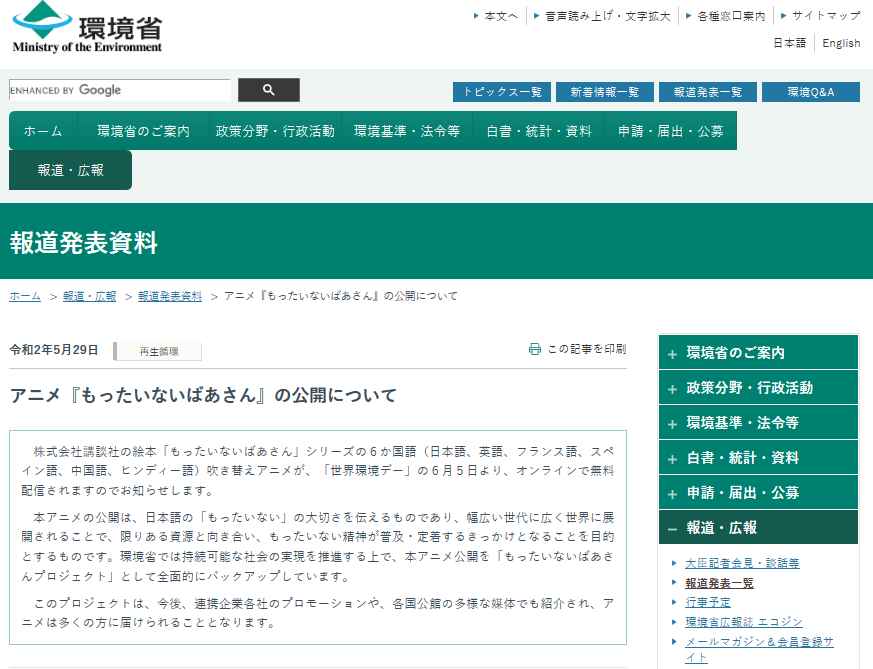The height and width of the screenshot is (669, 873).
Task: Click the printer icon to print article
Action: click(535, 349)
